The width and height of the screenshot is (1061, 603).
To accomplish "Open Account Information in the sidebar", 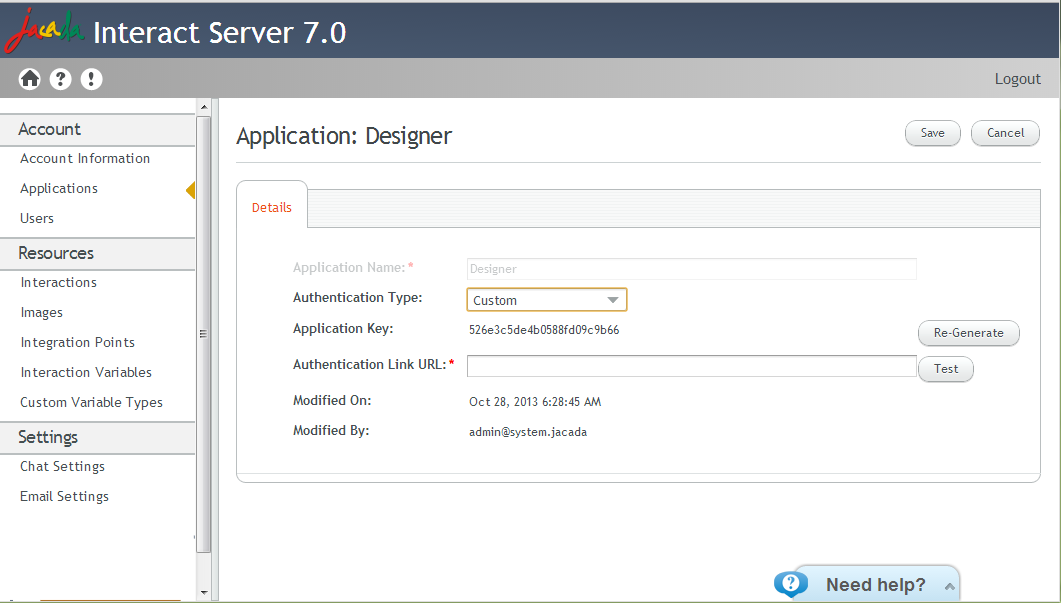I will pyautogui.click(x=85, y=158).
